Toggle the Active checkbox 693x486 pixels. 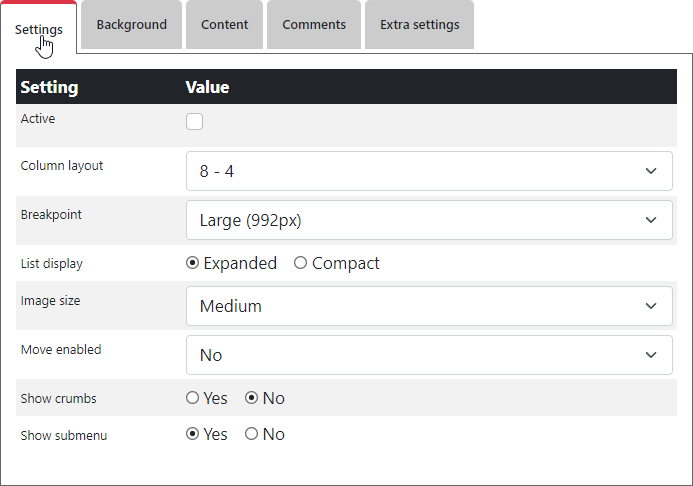195,122
